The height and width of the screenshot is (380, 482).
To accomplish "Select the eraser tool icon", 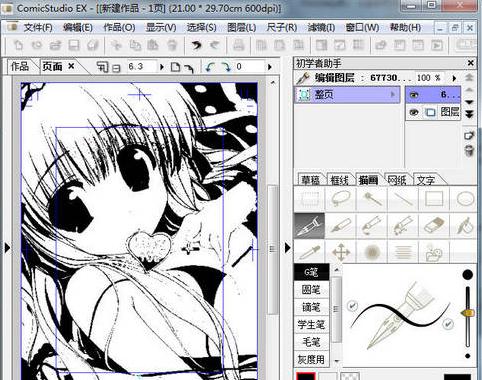I will pyautogui.click(x=434, y=226).
